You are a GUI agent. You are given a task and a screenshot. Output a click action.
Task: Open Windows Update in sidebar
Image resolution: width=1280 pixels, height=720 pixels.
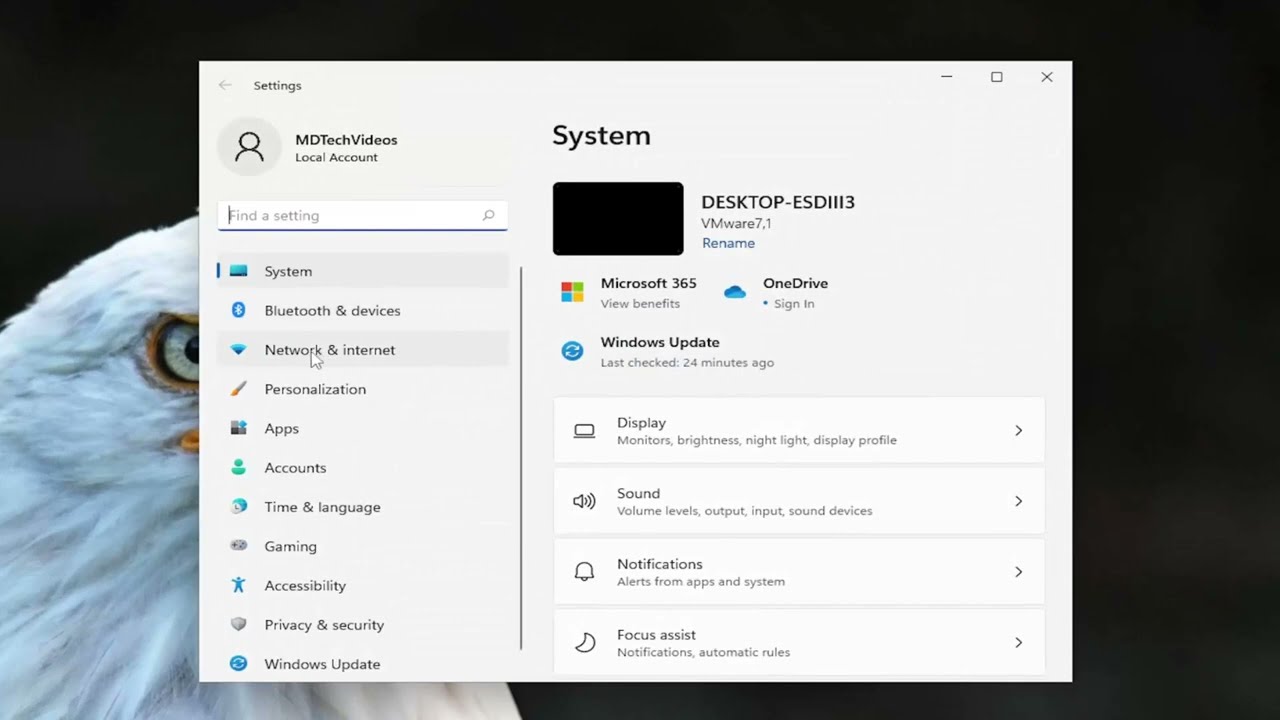click(363, 664)
